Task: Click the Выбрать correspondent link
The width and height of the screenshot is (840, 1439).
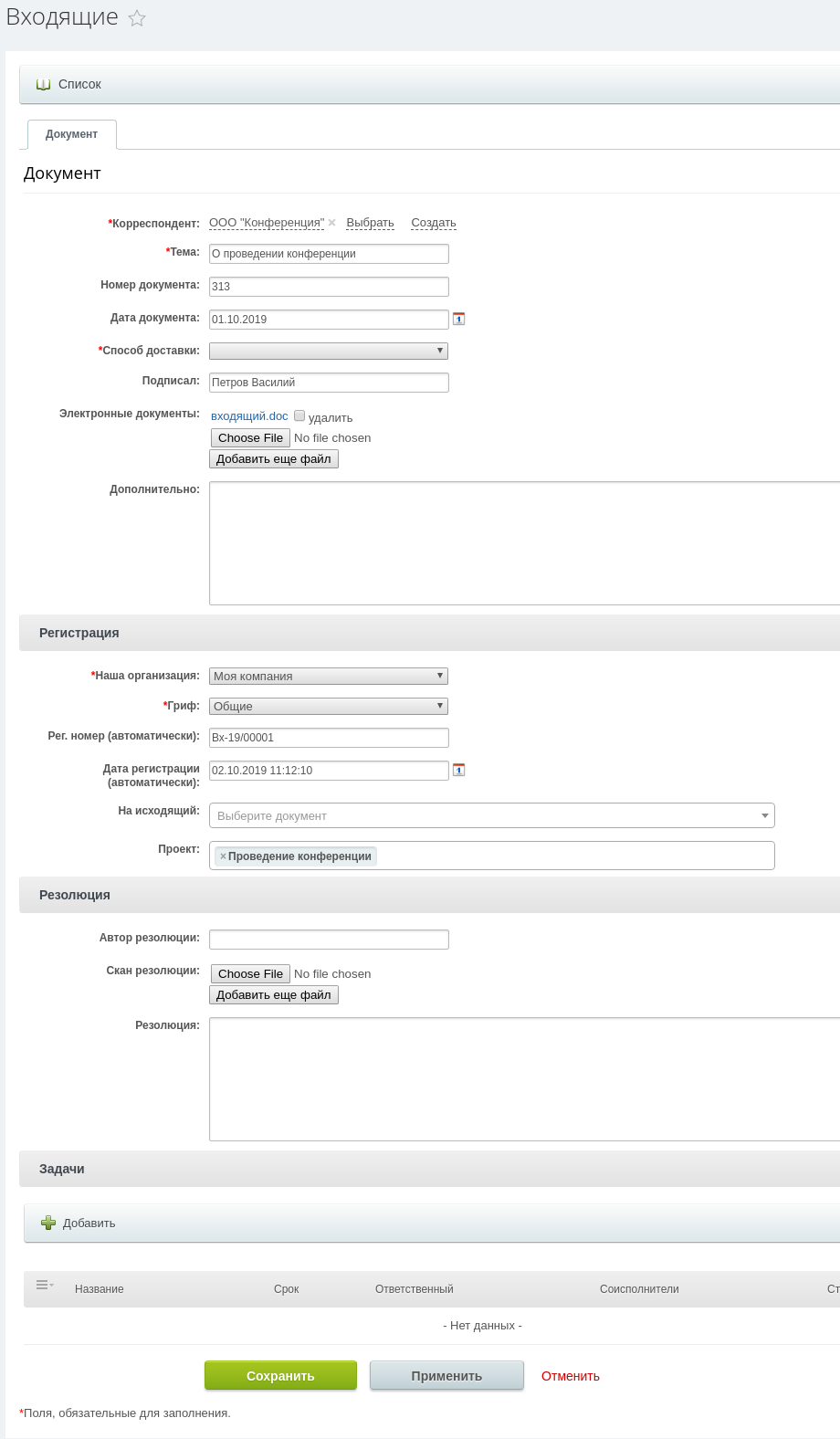Action: [x=370, y=223]
